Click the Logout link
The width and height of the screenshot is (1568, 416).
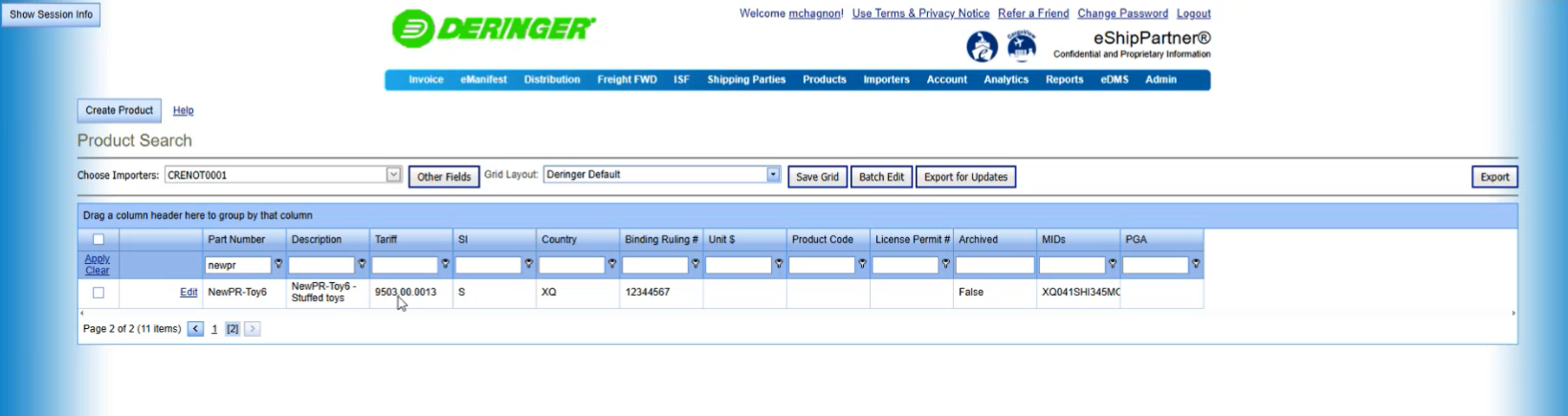click(x=1193, y=13)
